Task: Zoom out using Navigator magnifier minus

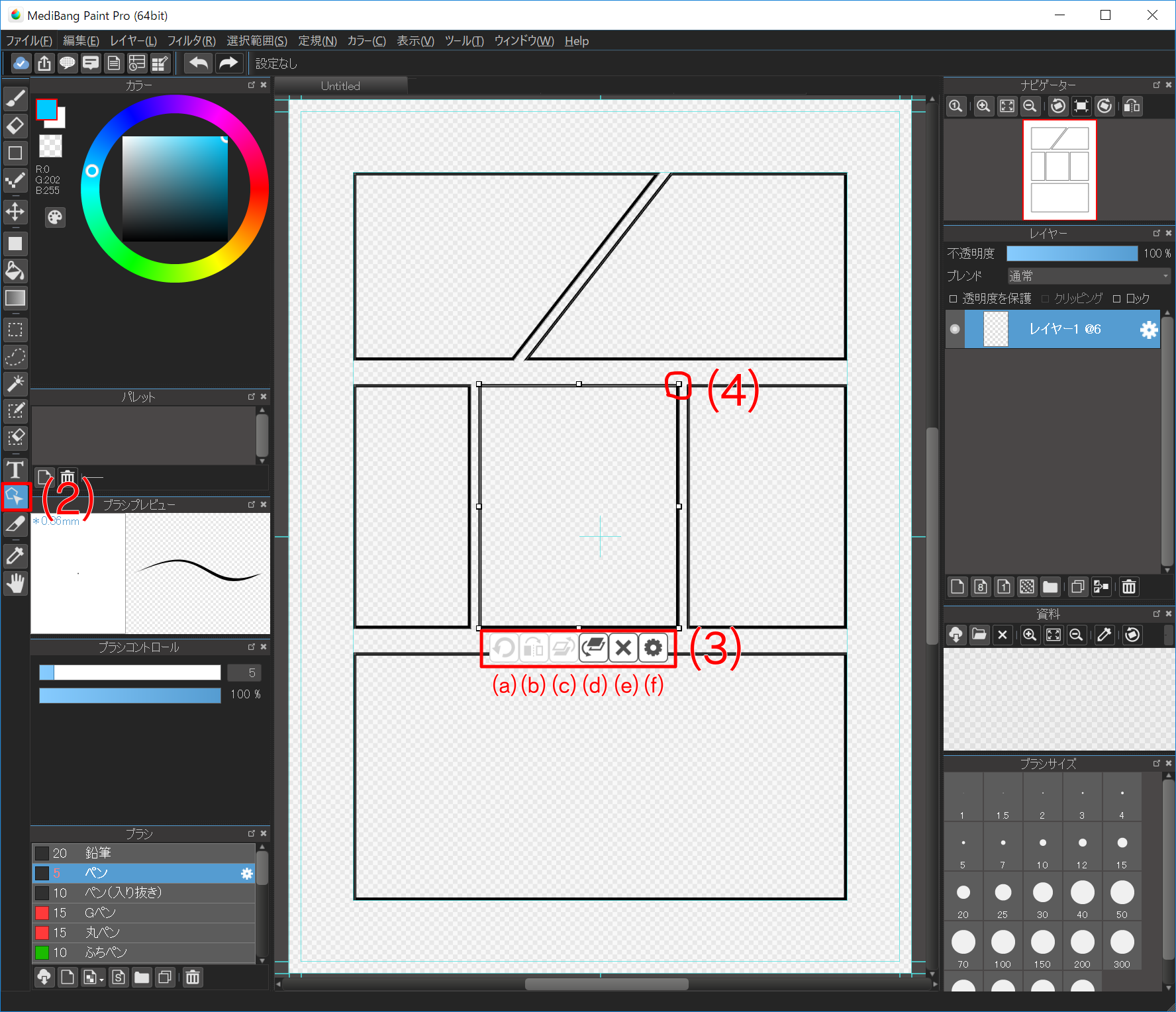Action: coord(1030,106)
